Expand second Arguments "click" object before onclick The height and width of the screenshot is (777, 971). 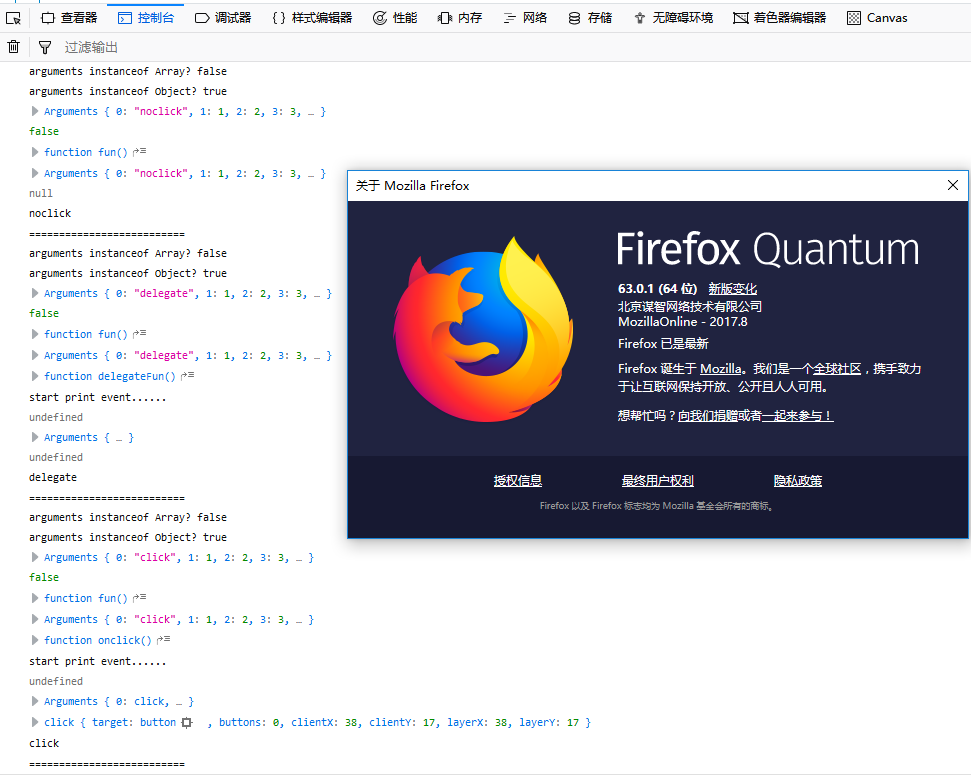(35, 619)
